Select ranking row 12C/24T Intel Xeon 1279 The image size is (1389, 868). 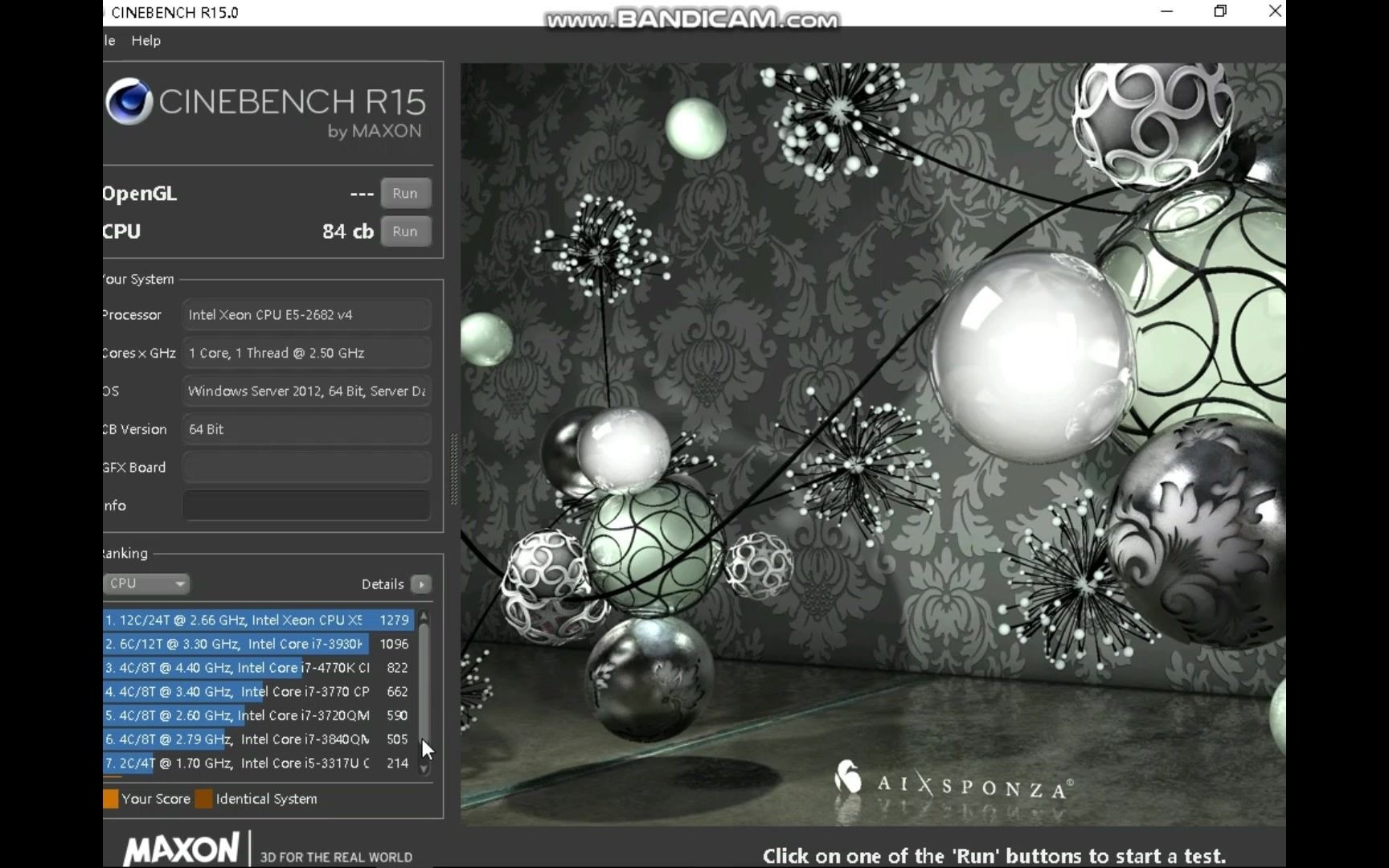point(258,620)
